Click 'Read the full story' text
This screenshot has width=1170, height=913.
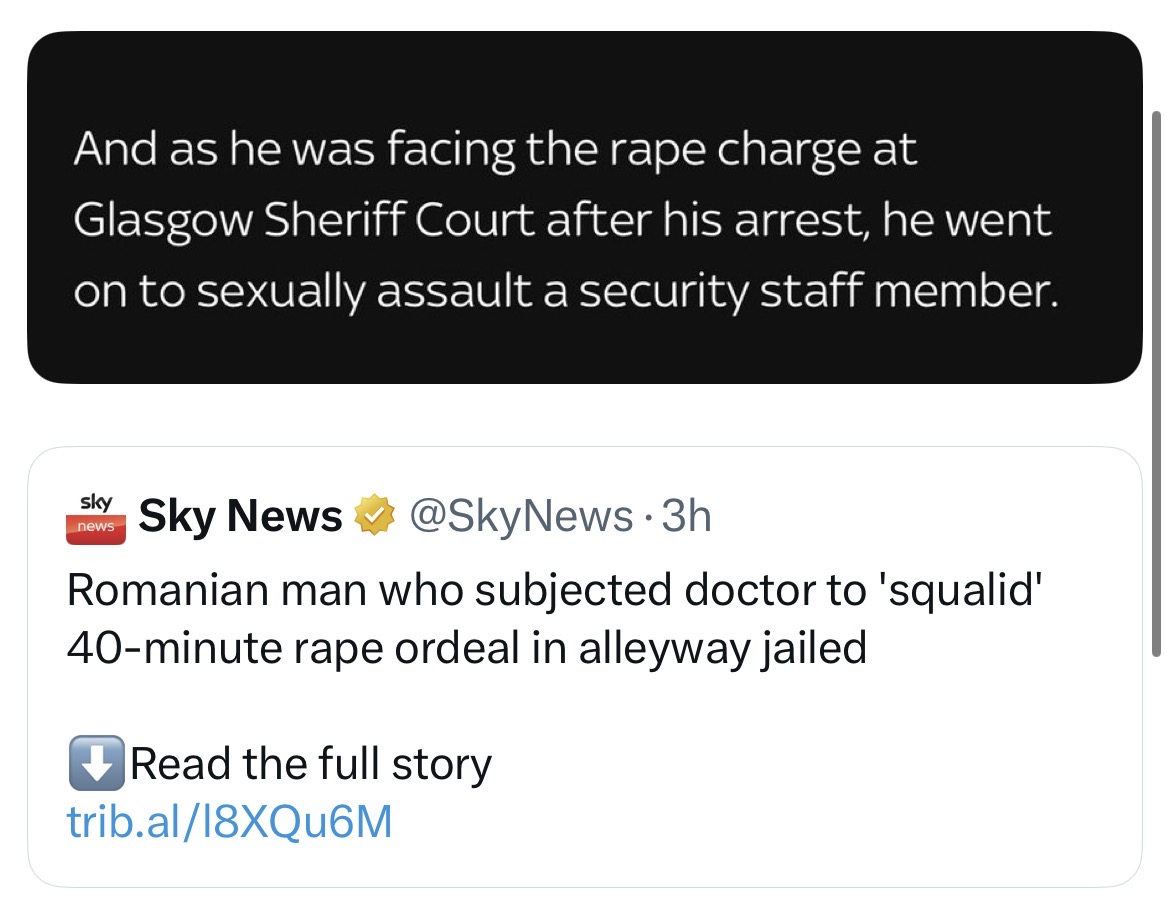pos(311,764)
